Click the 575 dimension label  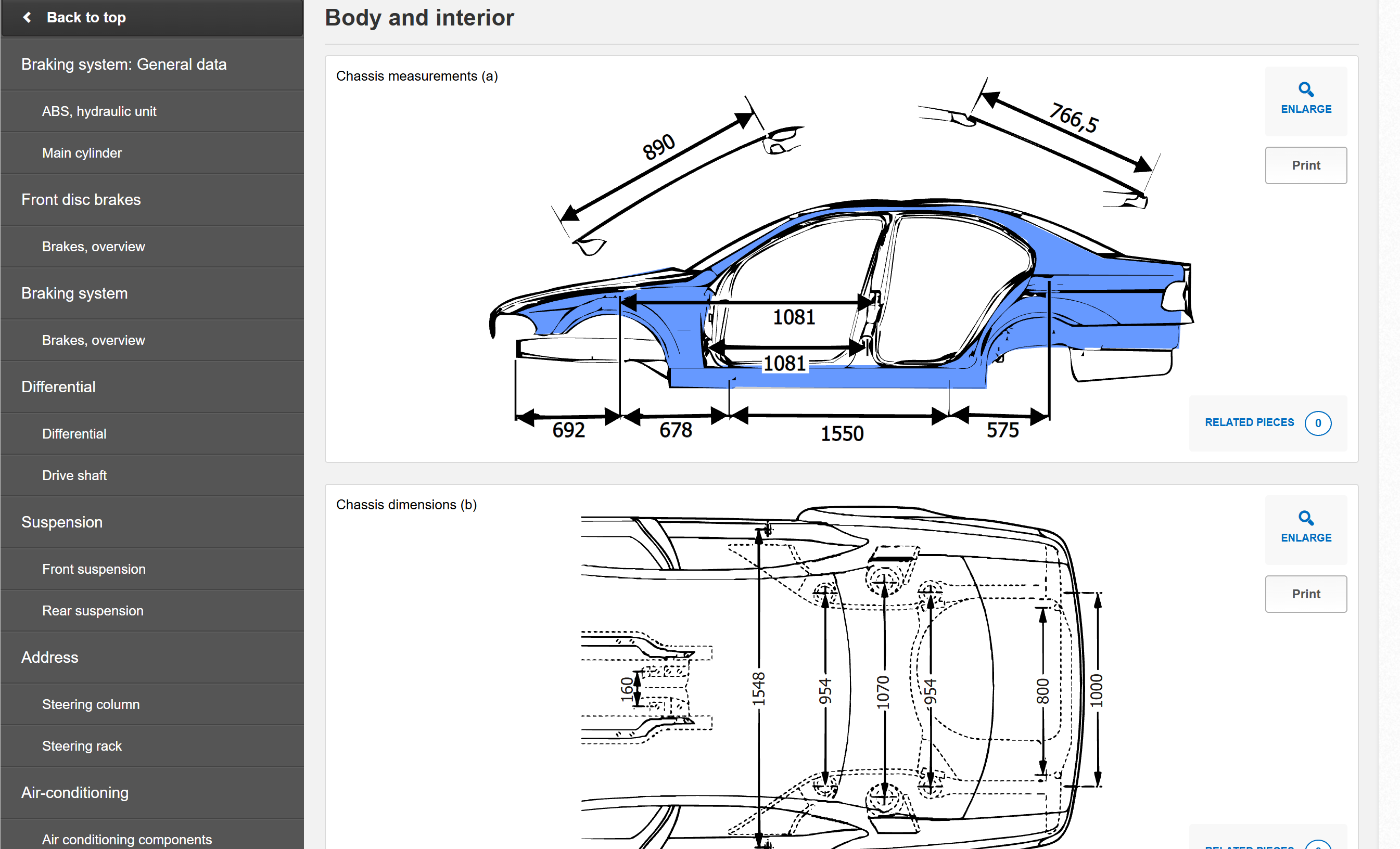[1002, 430]
